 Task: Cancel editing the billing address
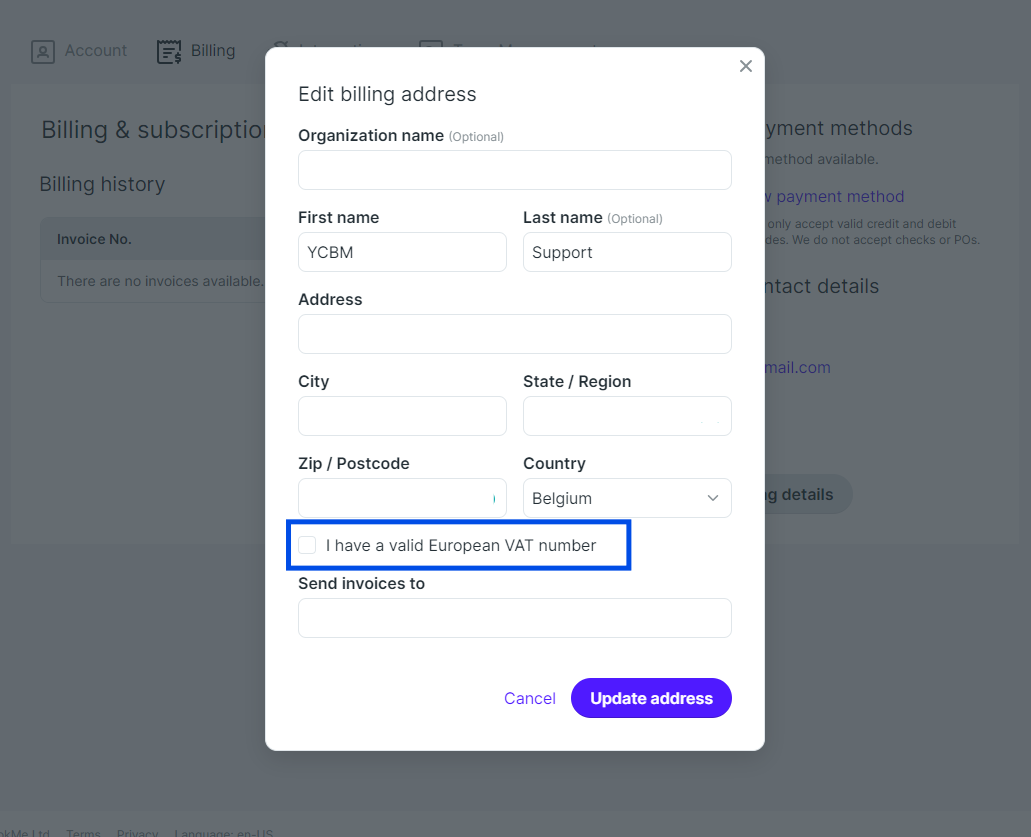(529, 698)
